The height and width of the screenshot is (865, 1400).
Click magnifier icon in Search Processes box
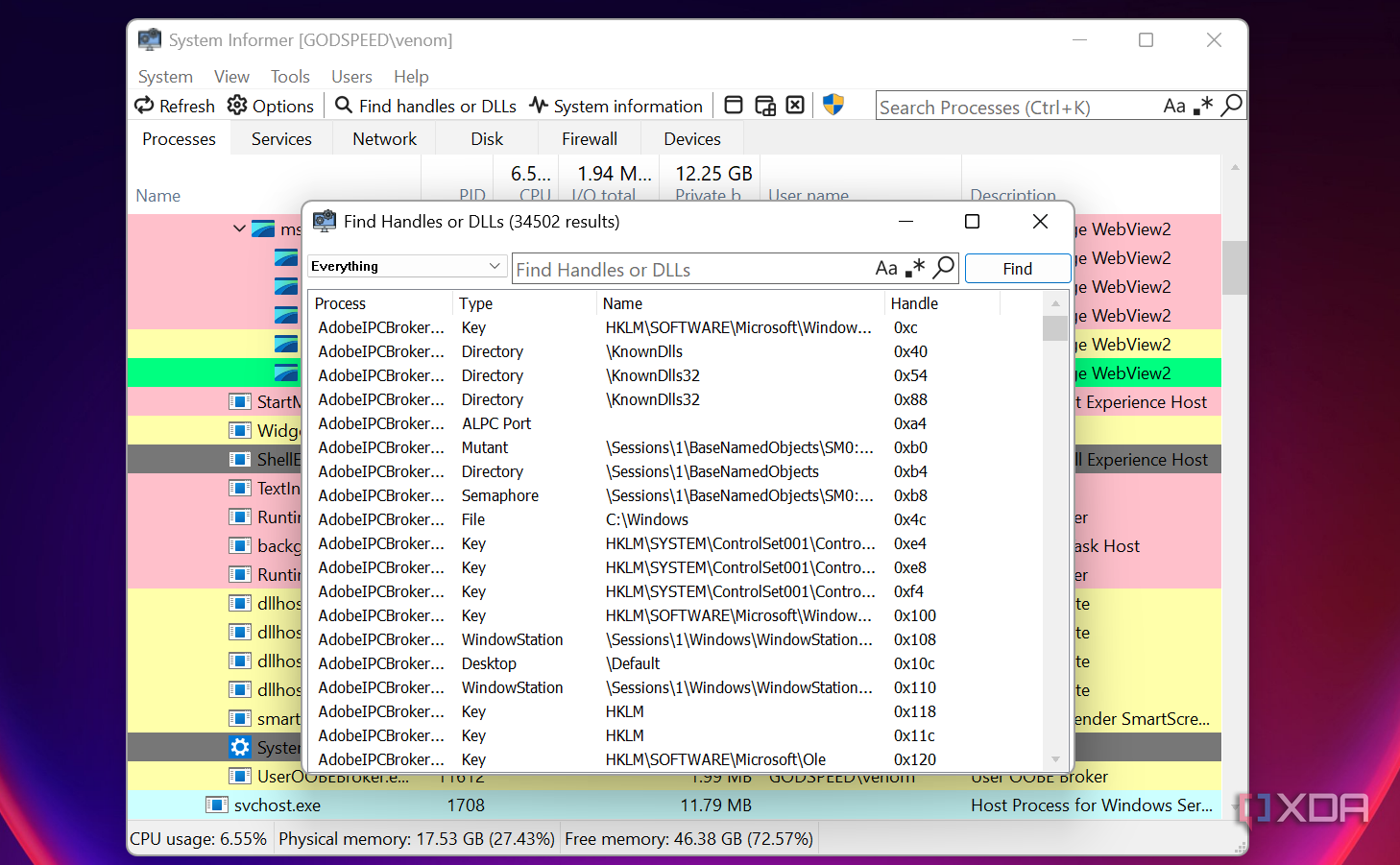point(1231,106)
